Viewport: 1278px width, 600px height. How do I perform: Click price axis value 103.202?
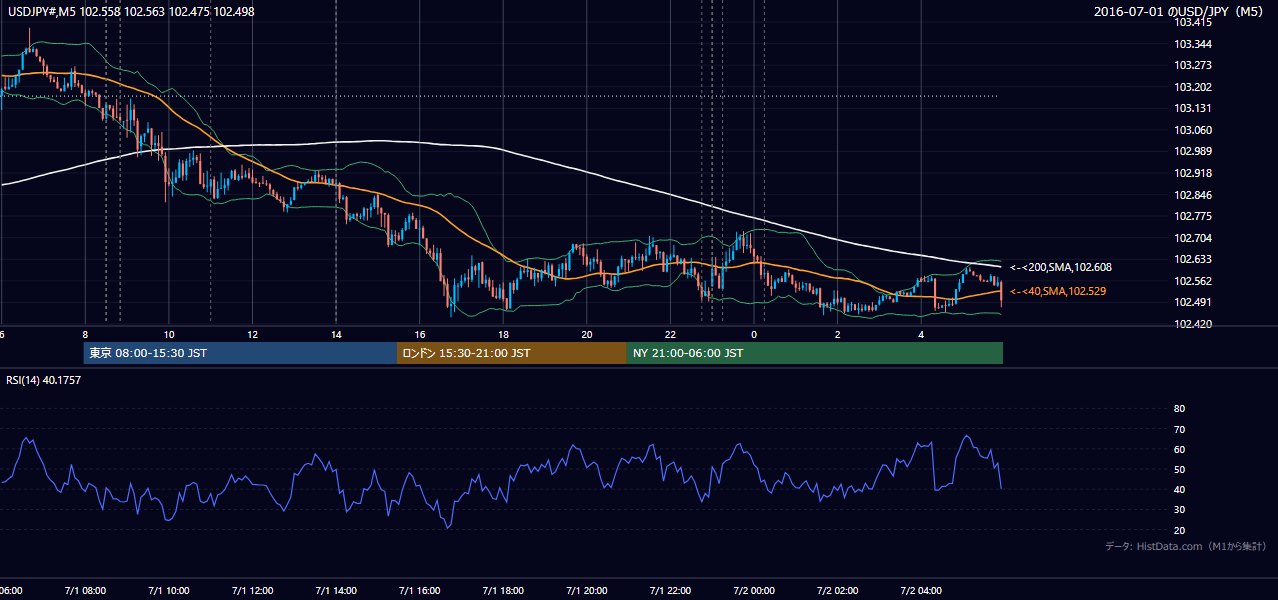1193,87
